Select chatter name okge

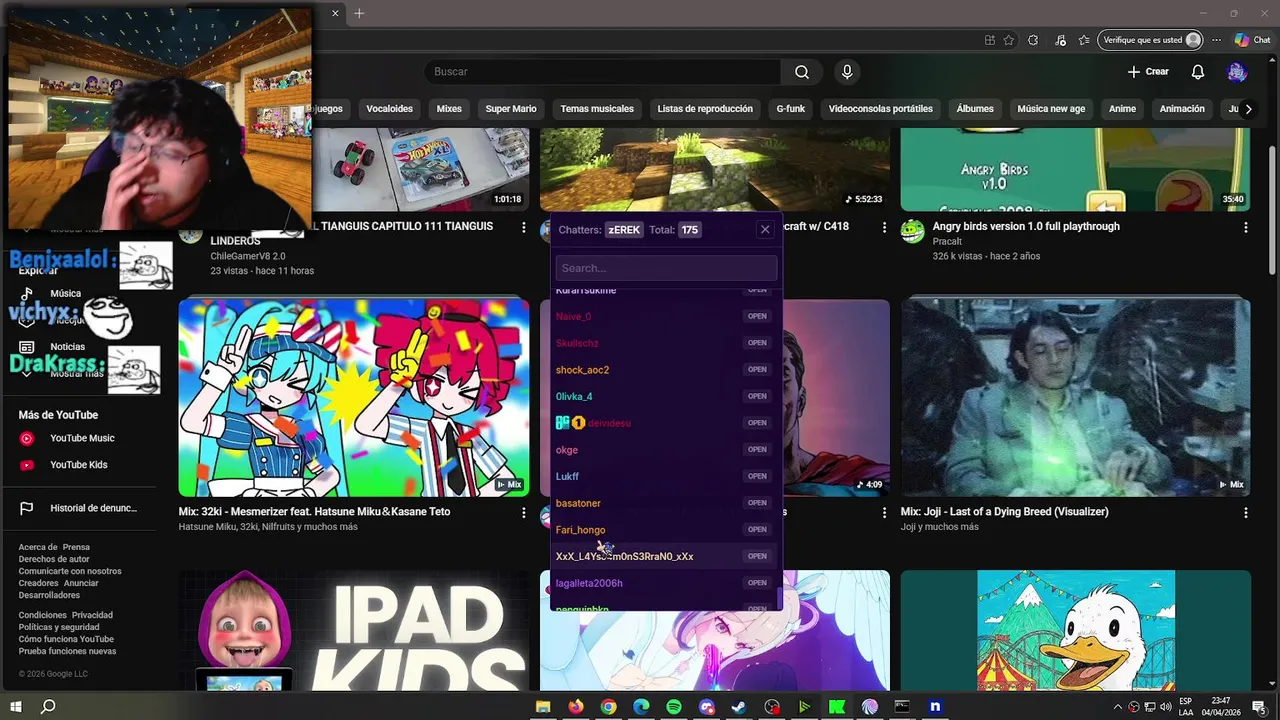click(x=567, y=450)
